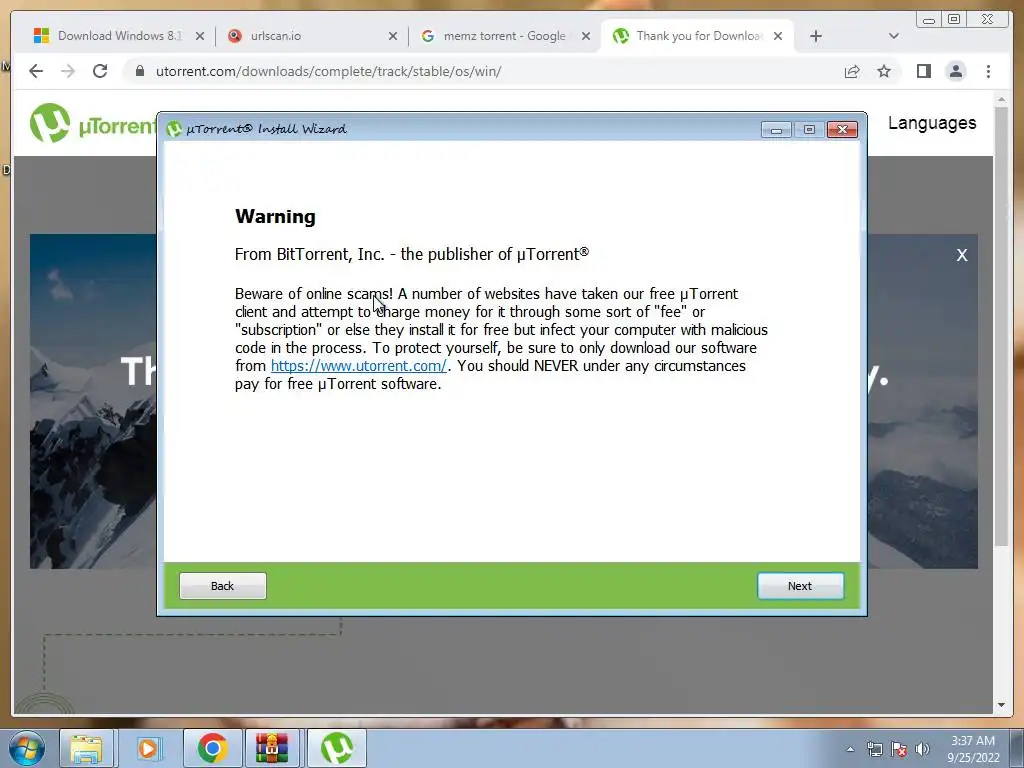Open the https://www.utorrent.com/ link
This screenshot has height=768, width=1024.
(x=359, y=366)
